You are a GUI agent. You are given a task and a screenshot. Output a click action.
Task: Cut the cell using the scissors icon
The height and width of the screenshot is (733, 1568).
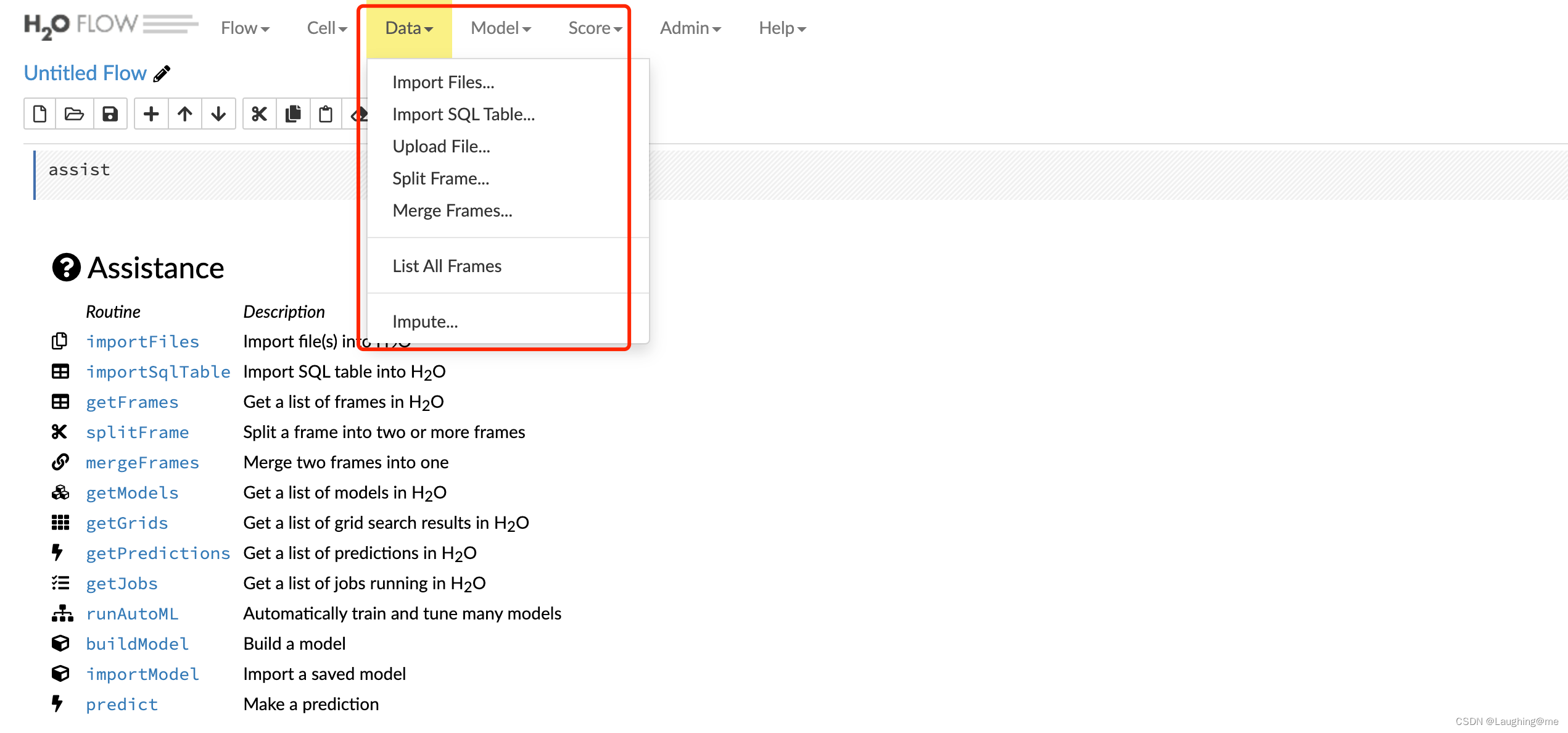(x=260, y=114)
